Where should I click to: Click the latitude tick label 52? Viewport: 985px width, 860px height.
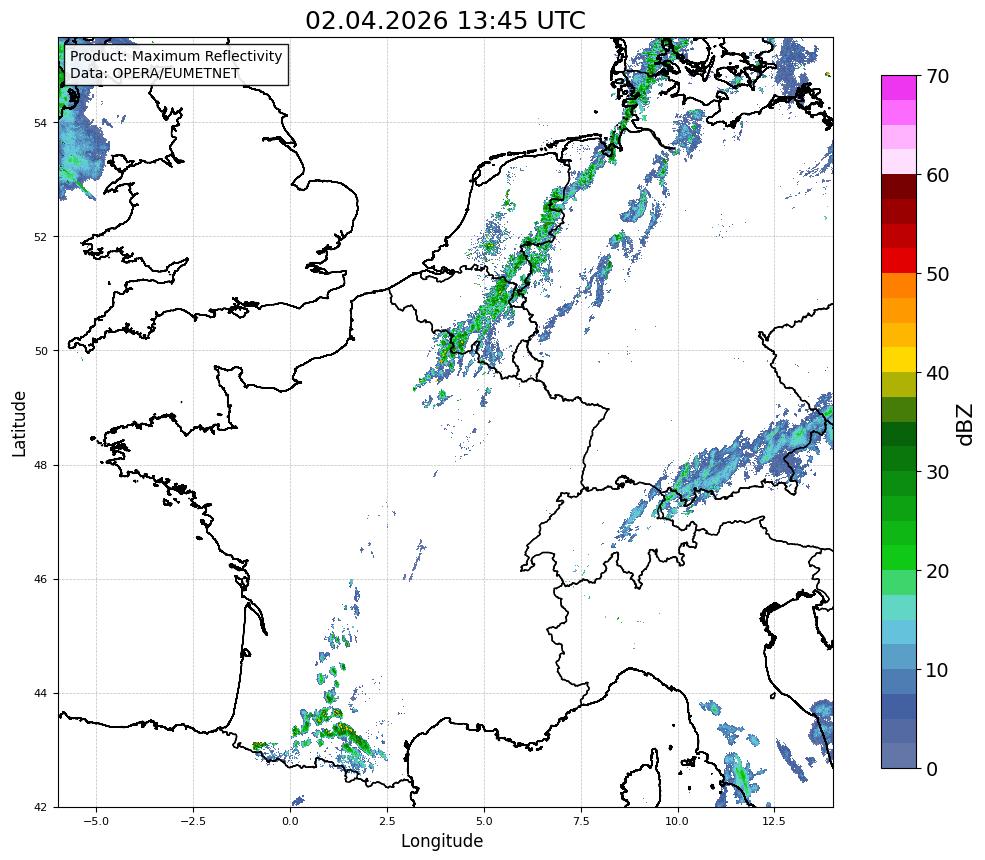[40, 237]
